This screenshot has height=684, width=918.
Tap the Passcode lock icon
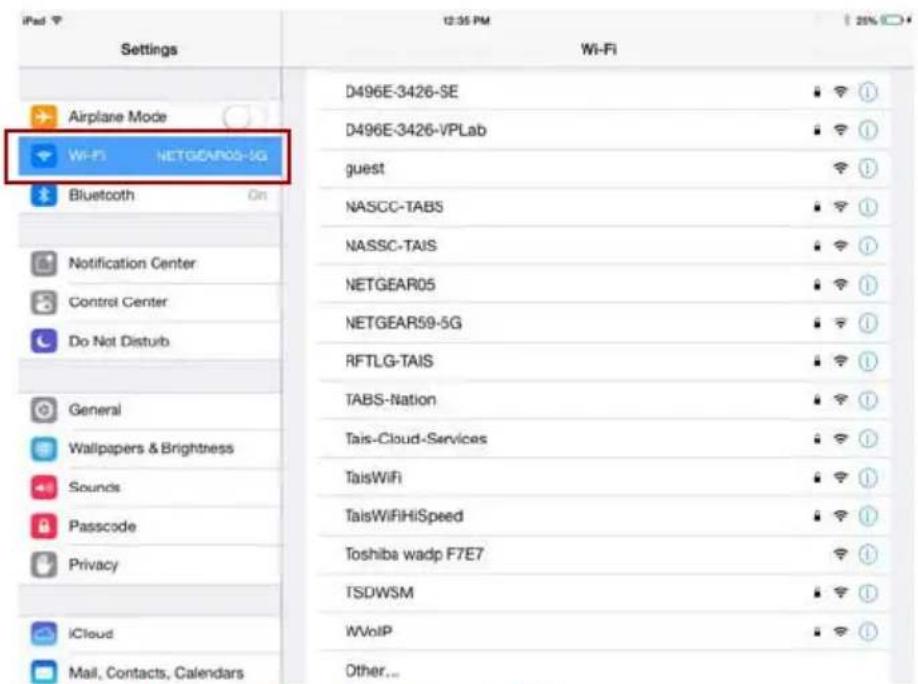click(44, 526)
